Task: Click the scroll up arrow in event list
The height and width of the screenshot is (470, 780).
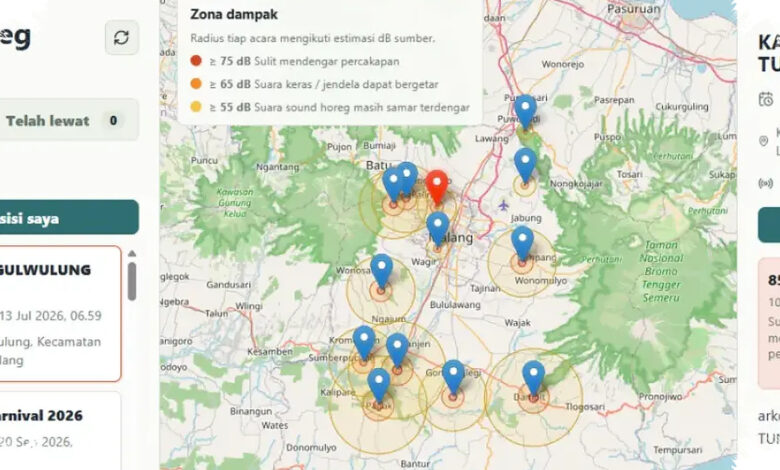Action: [x=132, y=254]
